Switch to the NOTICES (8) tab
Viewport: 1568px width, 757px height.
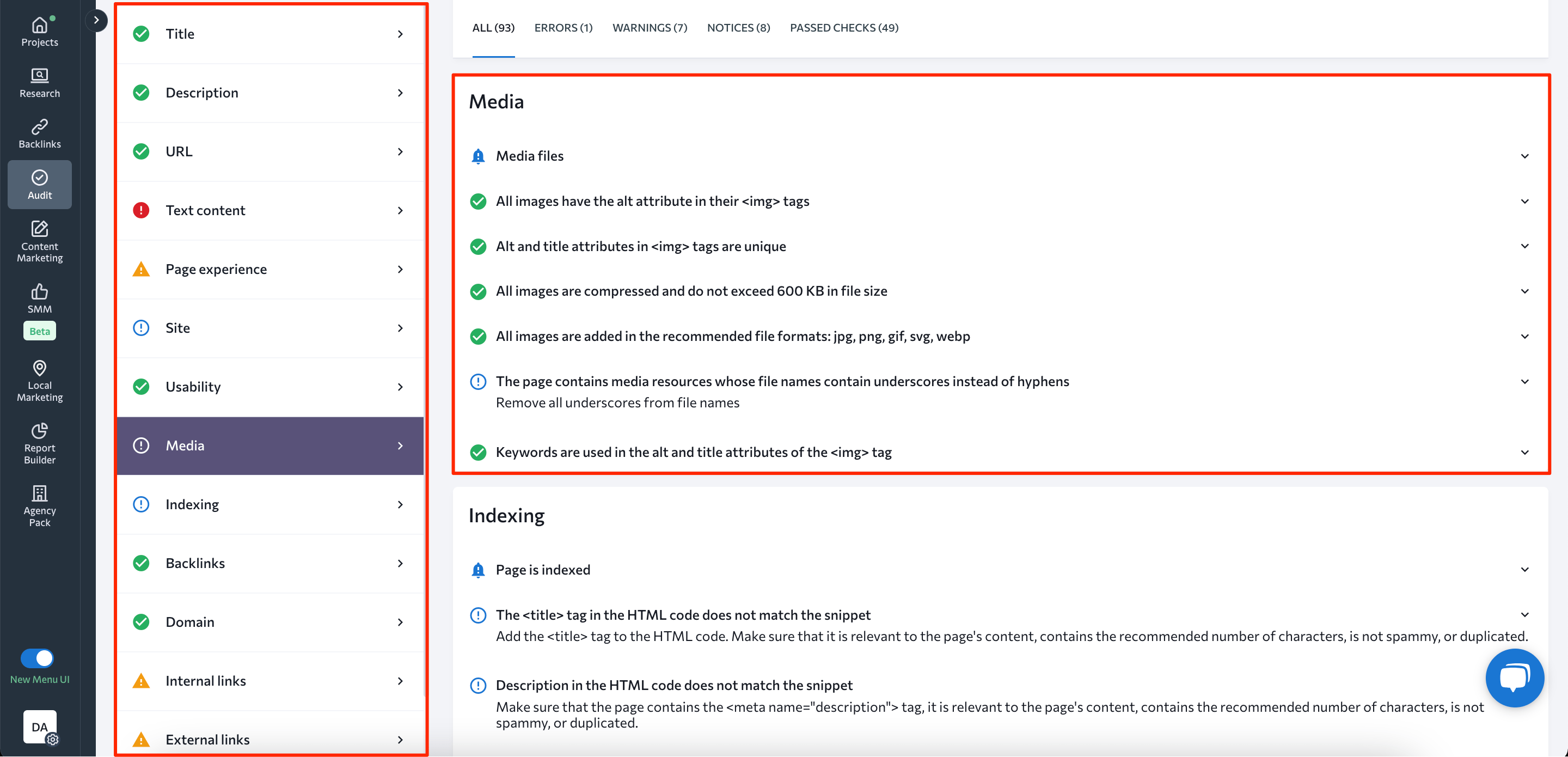(x=738, y=28)
